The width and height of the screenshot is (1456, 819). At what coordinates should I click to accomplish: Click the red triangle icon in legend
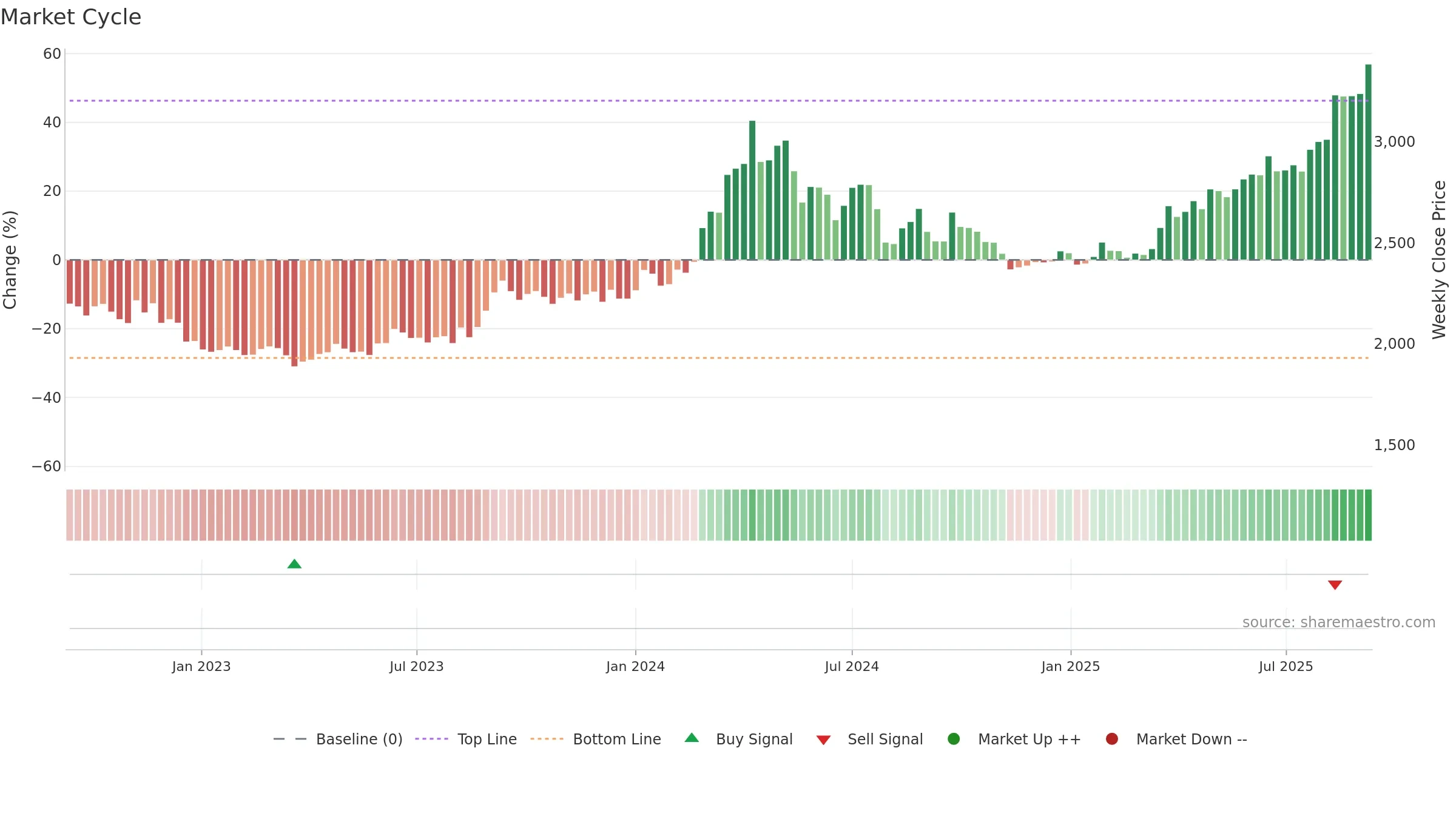pyautogui.click(x=823, y=740)
